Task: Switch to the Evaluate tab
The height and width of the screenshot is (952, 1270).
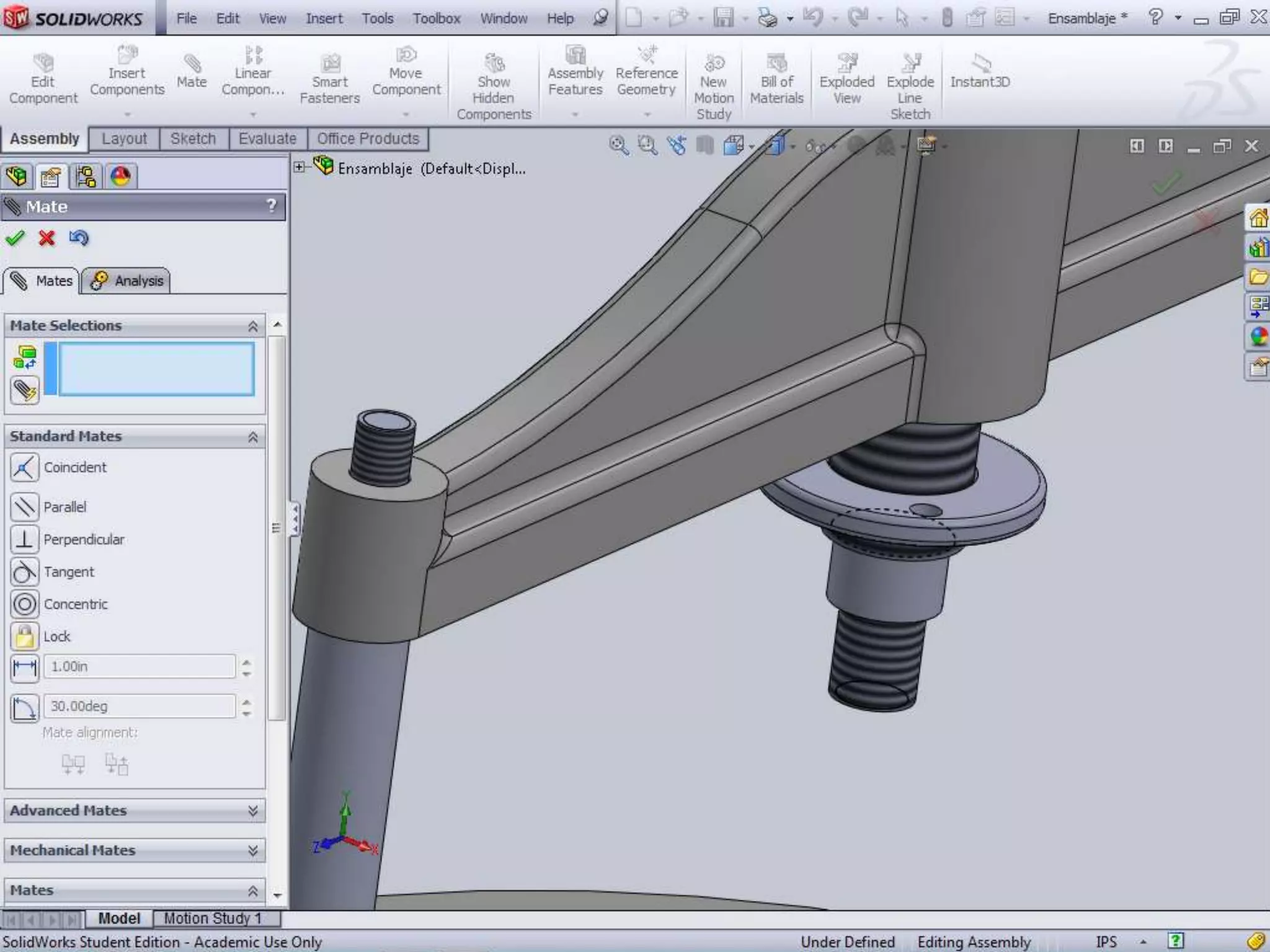Action: pyautogui.click(x=267, y=139)
